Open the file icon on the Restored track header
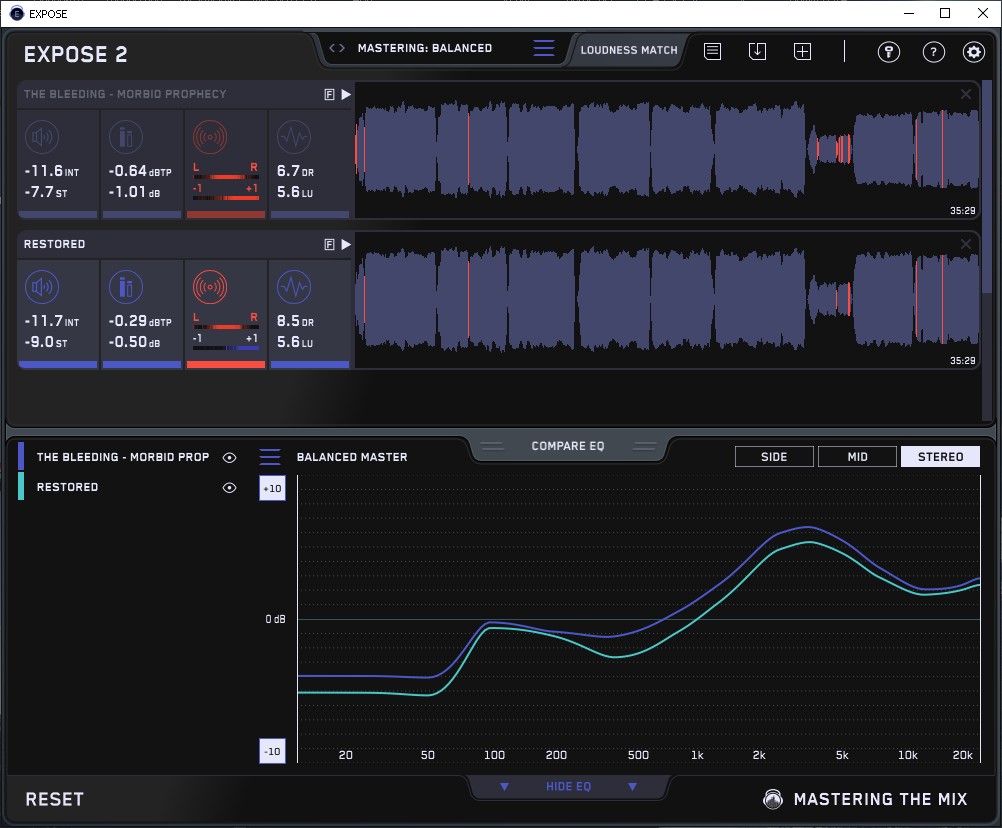1002x828 pixels. point(329,244)
